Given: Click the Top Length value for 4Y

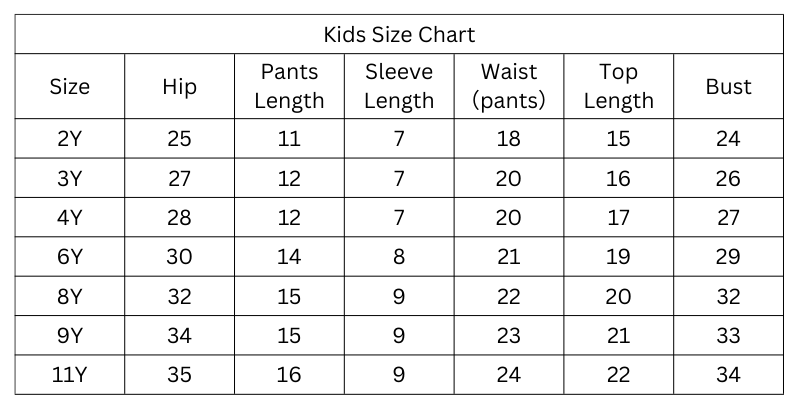Looking at the screenshot, I should click(x=618, y=218).
